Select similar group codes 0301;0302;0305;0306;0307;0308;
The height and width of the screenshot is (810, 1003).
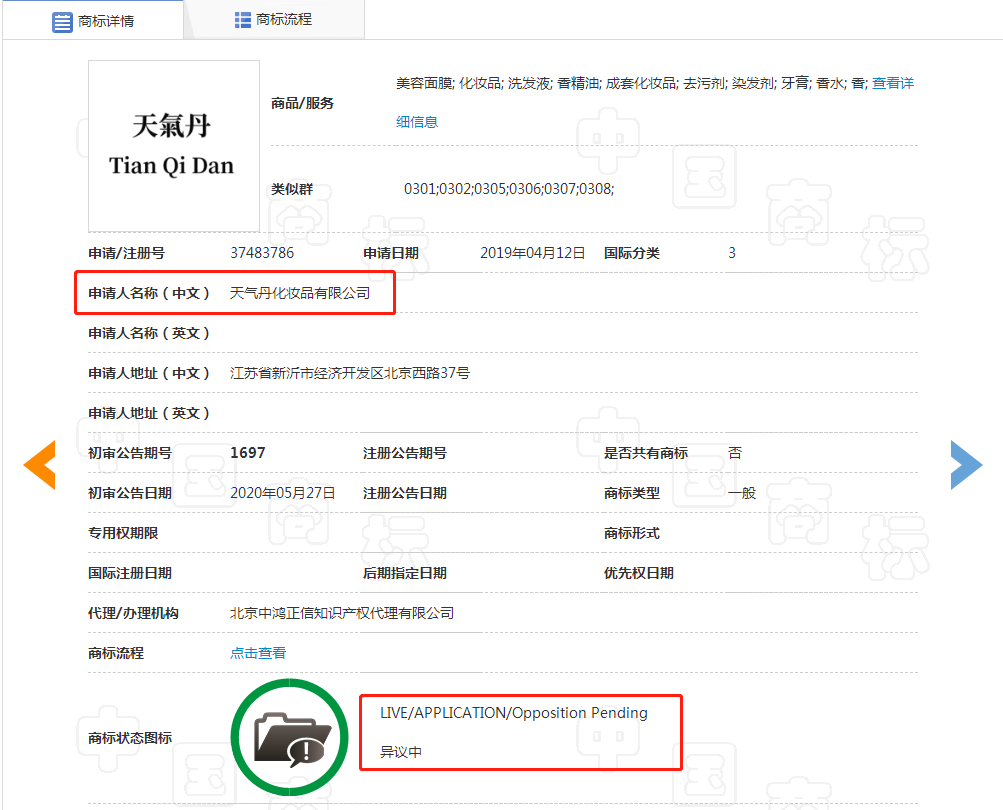click(x=509, y=189)
